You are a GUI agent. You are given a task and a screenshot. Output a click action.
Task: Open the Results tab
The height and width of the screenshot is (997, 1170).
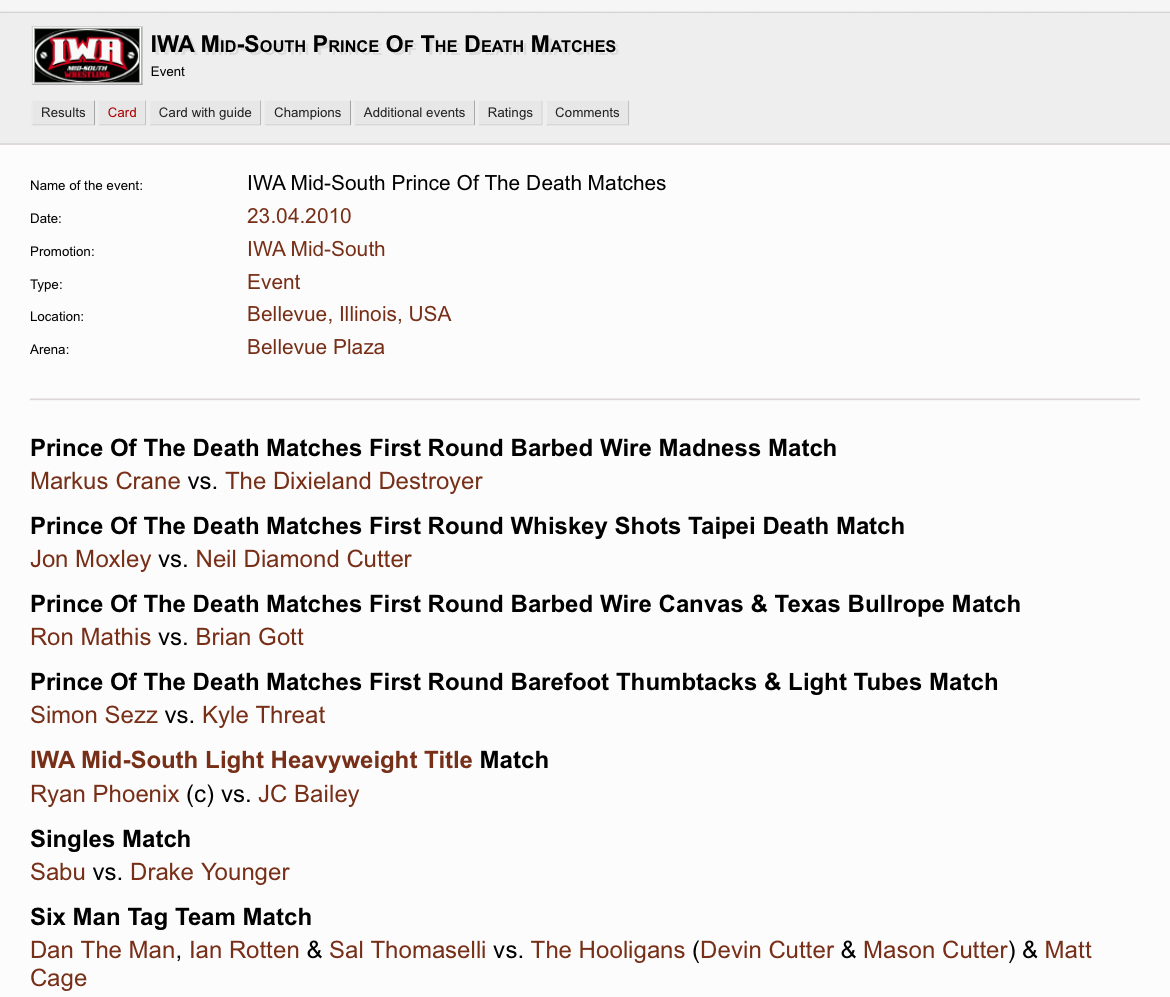63,113
